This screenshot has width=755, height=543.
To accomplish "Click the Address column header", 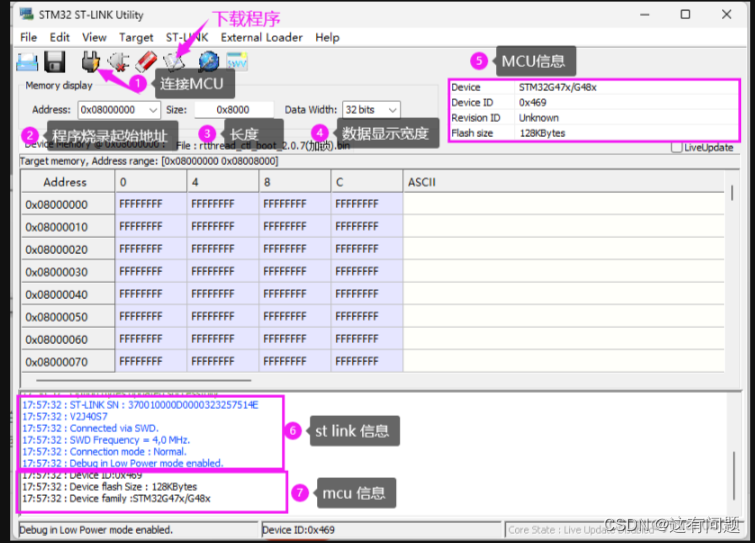I will (68, 182).
